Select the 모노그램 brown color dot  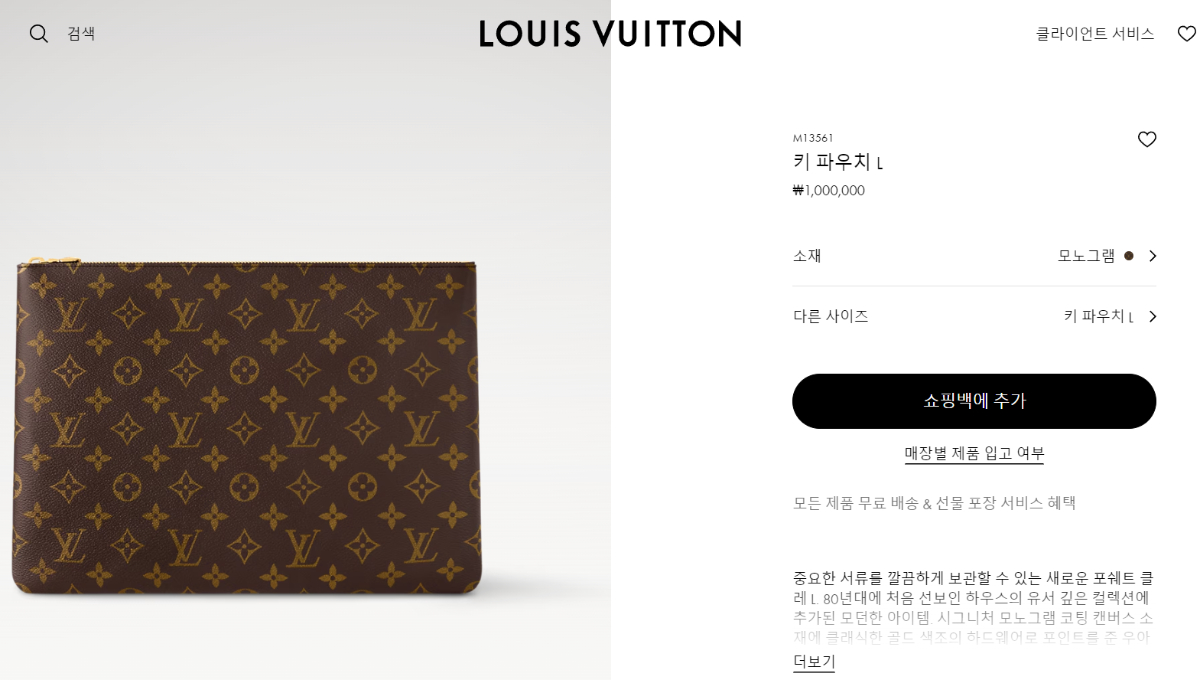1128,256
